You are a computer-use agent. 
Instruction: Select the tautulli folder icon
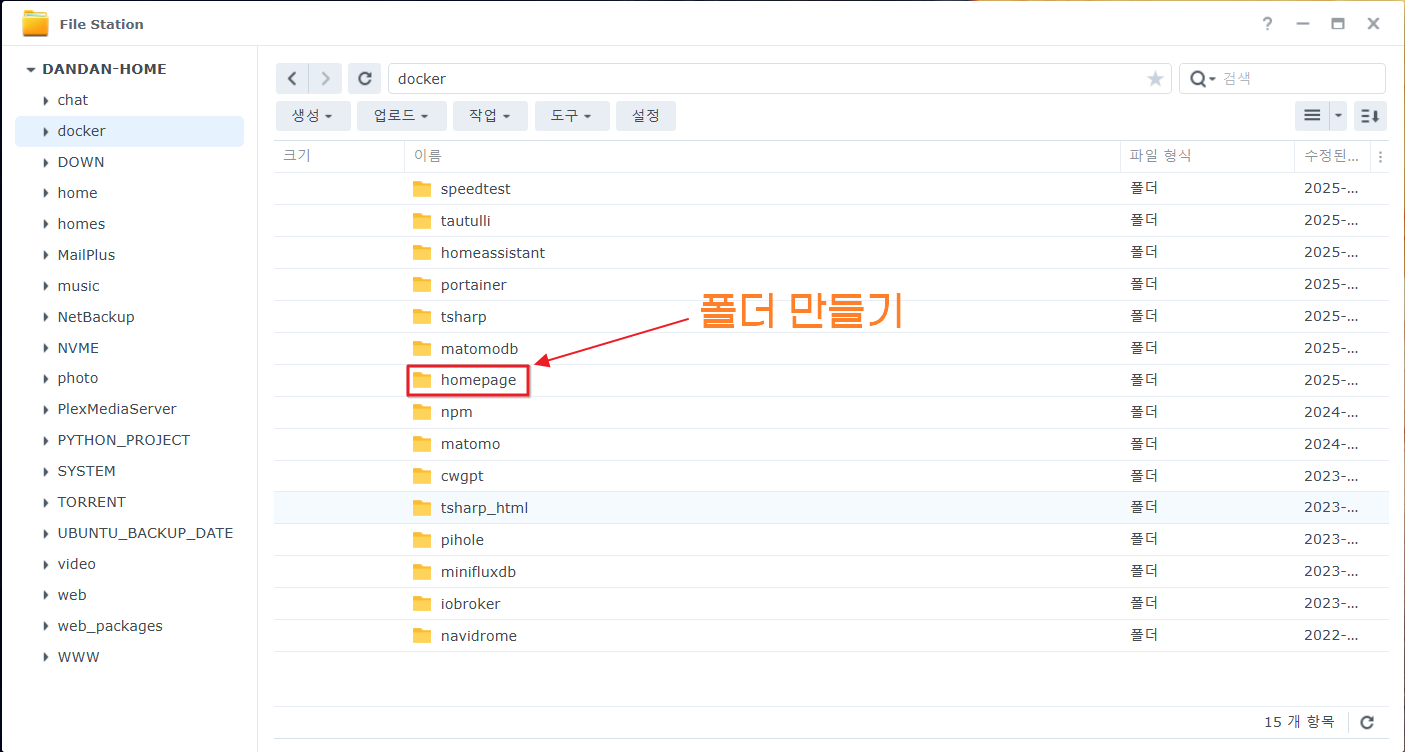(x=422, y=221)
